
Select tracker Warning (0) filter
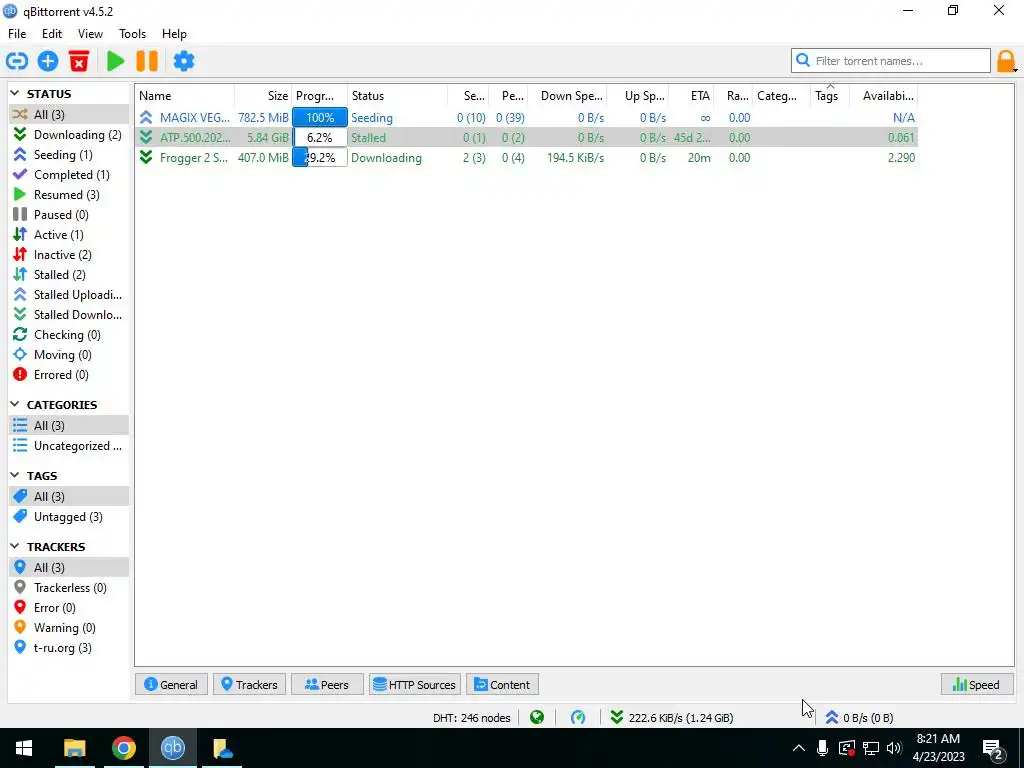(x=69, y=628)
